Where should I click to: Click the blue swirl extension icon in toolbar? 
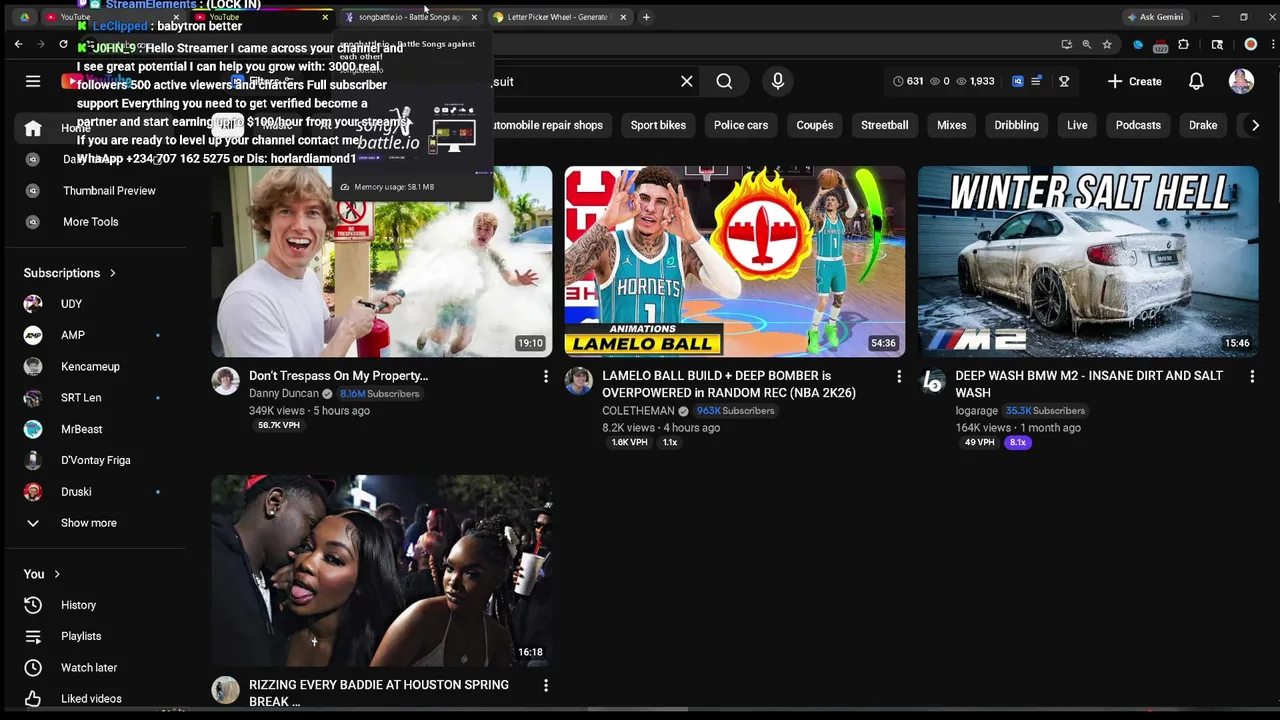pos(1138,44)
